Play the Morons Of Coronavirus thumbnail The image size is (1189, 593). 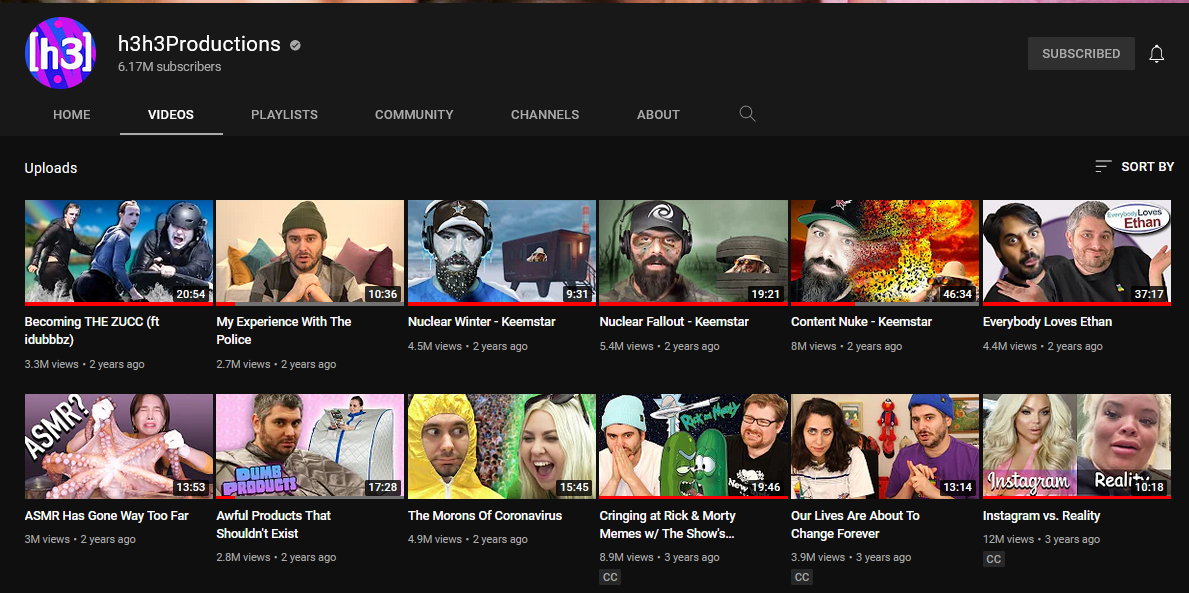point(502,446)
